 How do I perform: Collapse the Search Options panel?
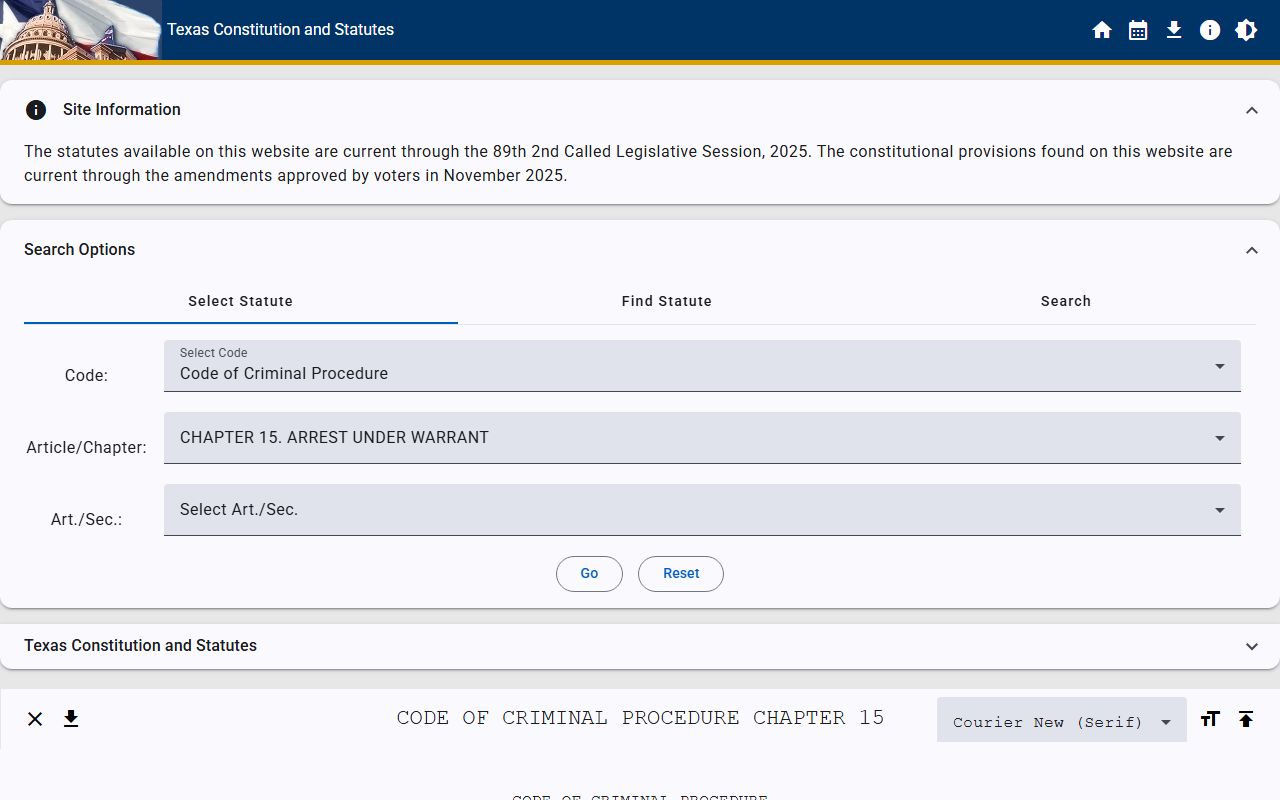1252,250
